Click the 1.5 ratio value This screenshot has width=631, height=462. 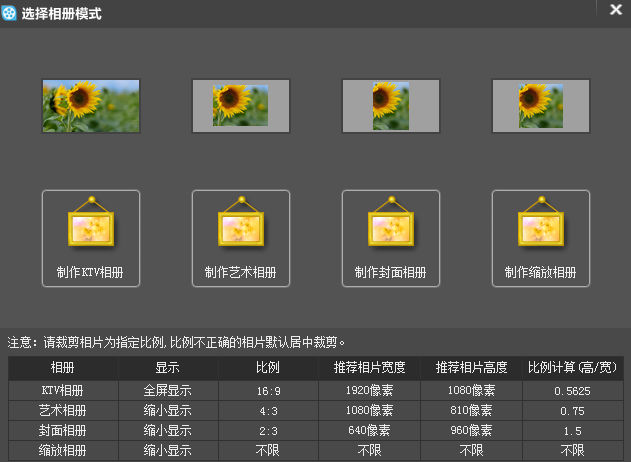point(573,431)
